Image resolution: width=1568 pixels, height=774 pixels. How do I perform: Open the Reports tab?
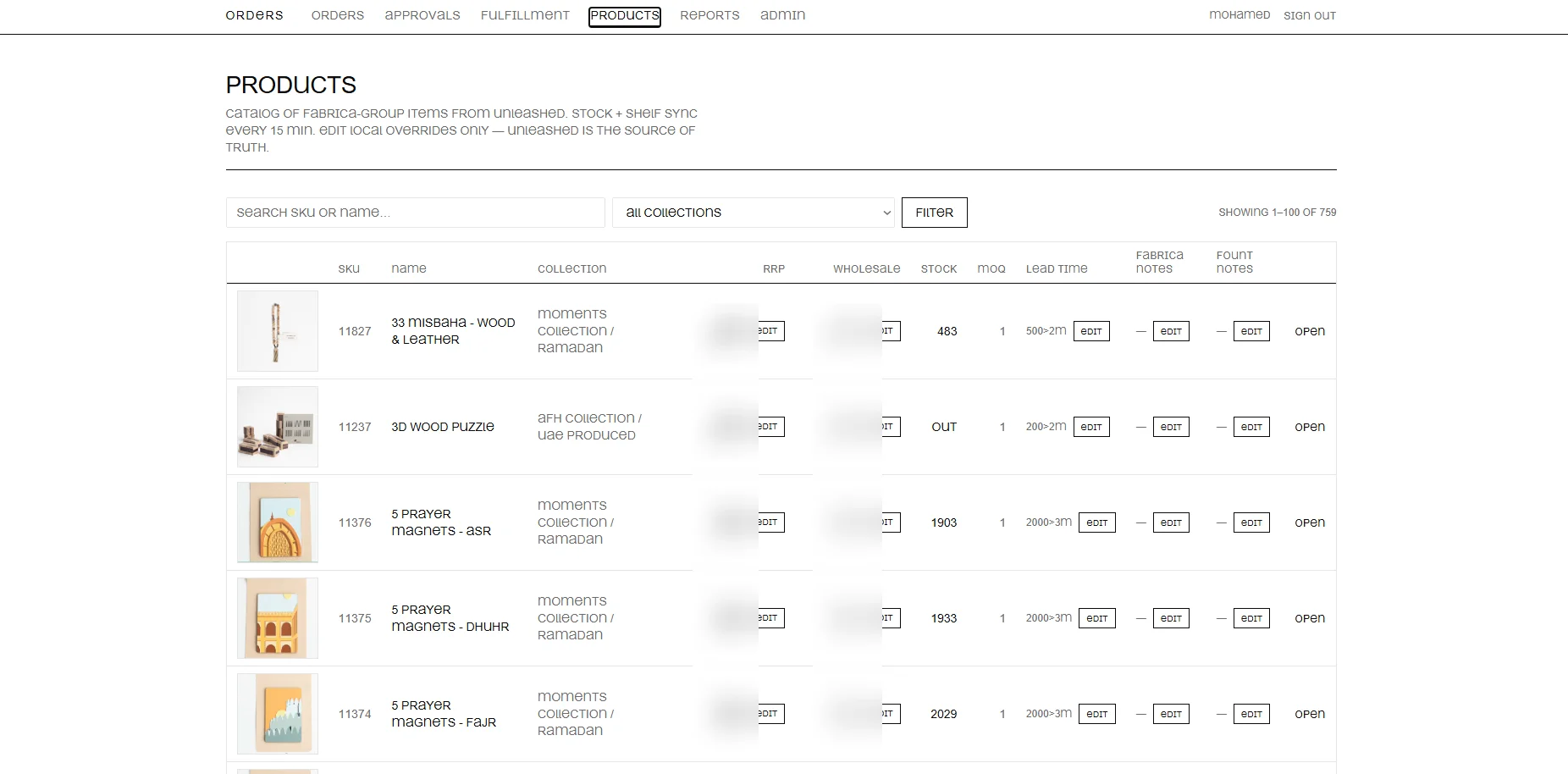(x=709, y=15)
